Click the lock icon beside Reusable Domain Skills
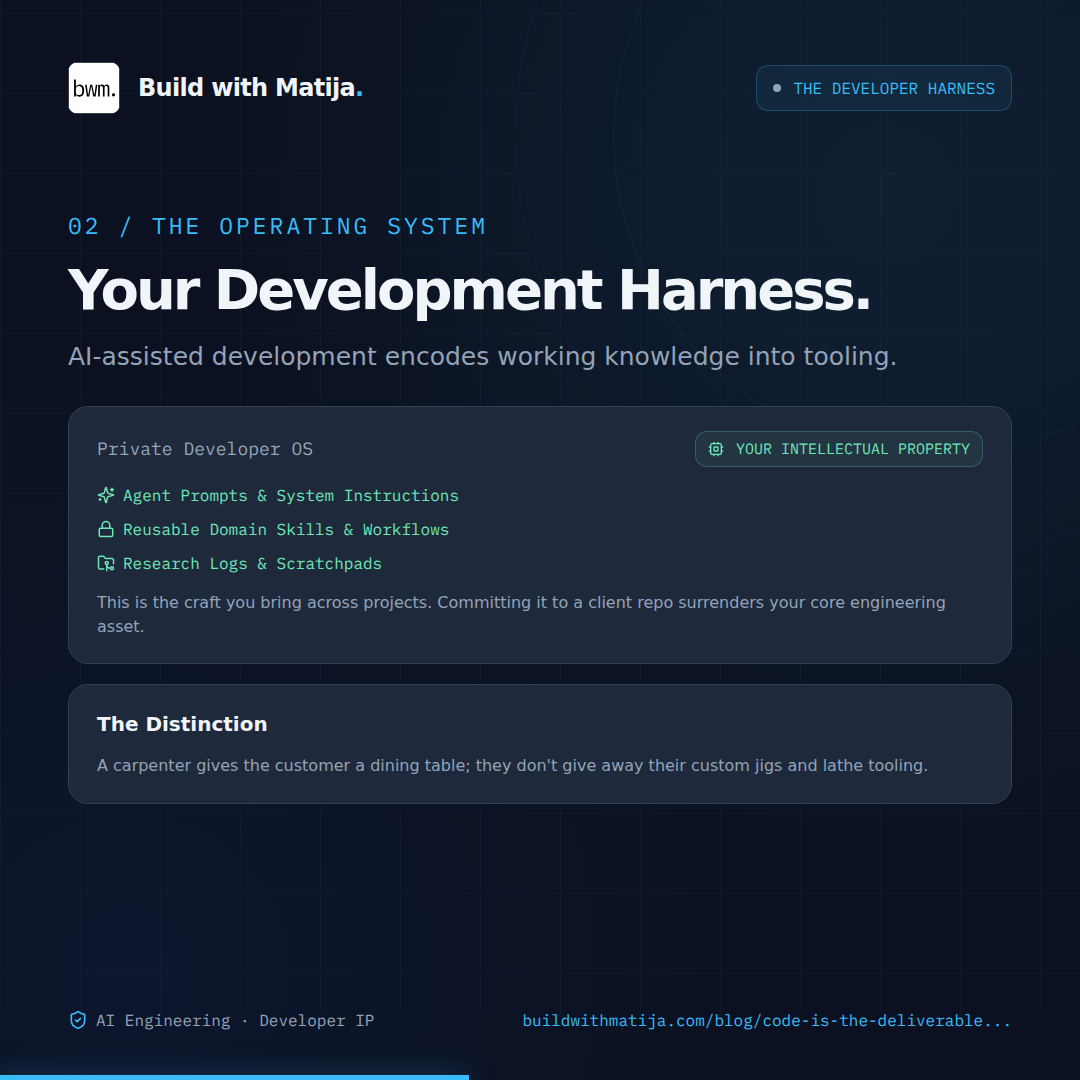The height and width of the screenshot is (1080, 1080). pyautogui.click(x=106, y=529)
